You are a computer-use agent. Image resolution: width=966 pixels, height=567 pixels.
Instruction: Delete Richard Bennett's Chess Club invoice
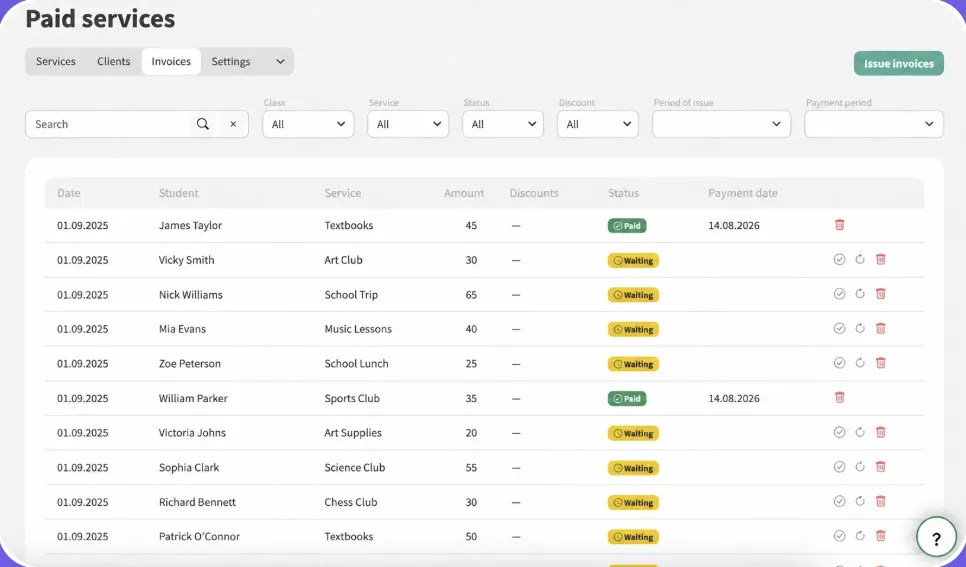tap(880, 501)
